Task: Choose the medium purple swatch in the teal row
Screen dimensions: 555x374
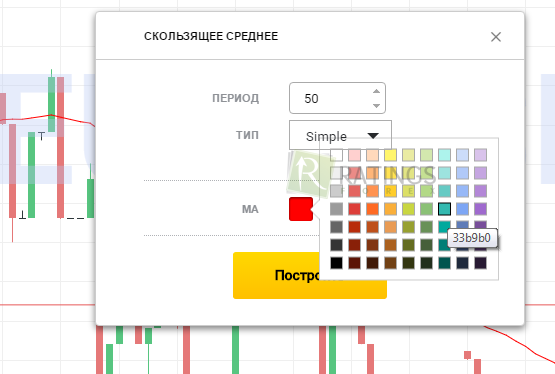Action: point(480,209)
